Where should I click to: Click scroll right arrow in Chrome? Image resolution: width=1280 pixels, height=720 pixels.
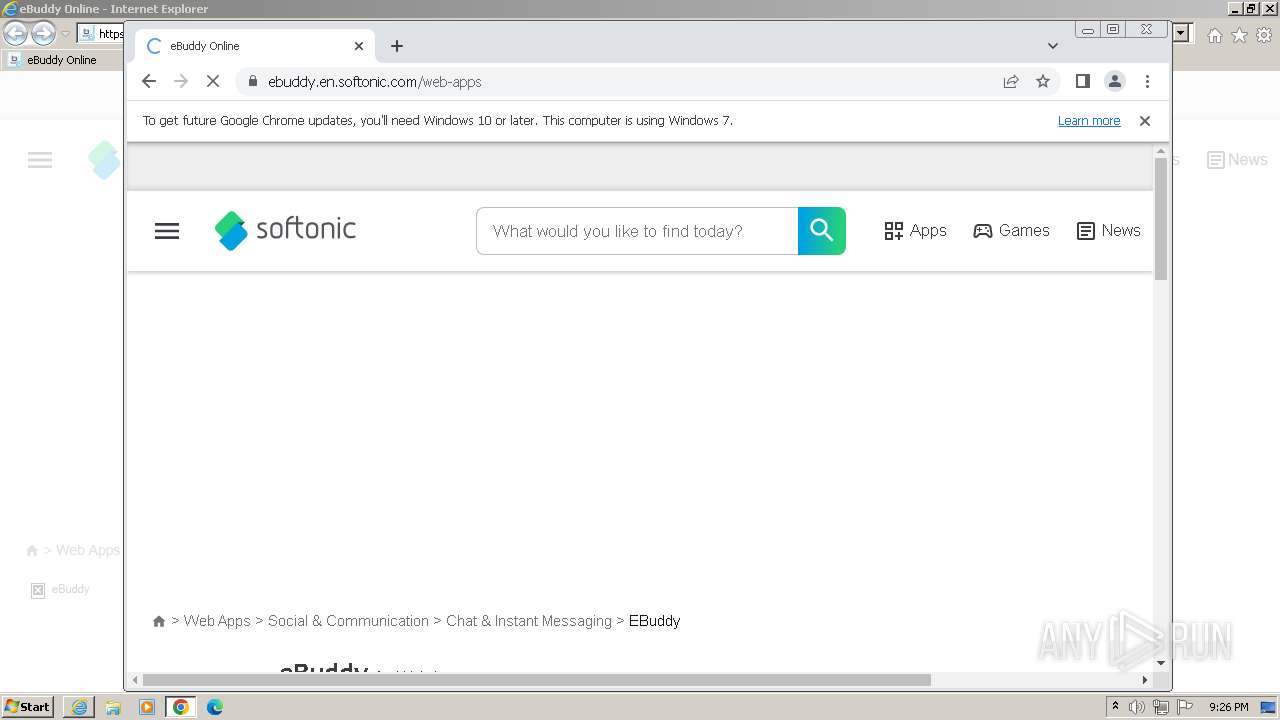click(1145, 680)
